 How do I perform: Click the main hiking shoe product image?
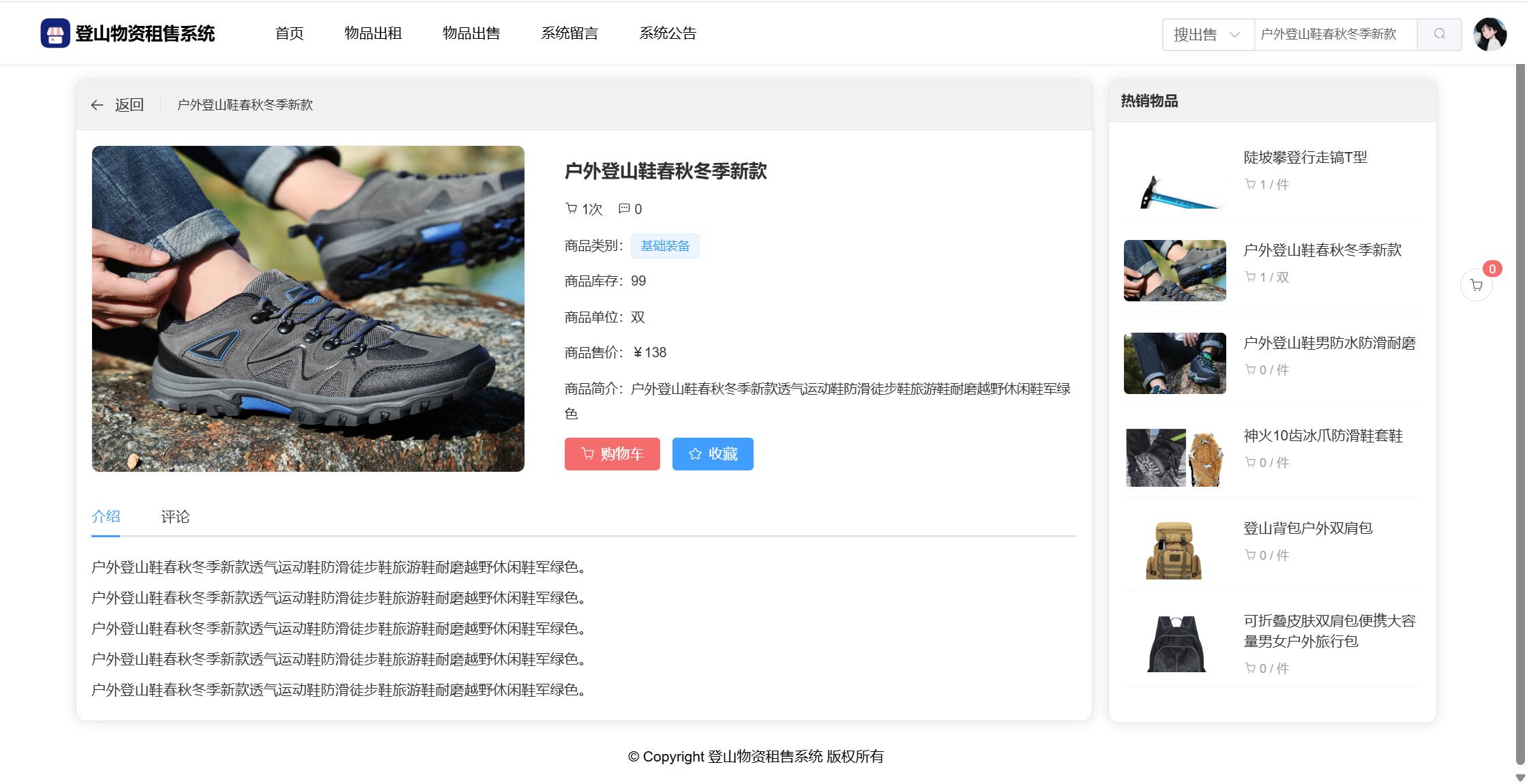coord(308,308)
